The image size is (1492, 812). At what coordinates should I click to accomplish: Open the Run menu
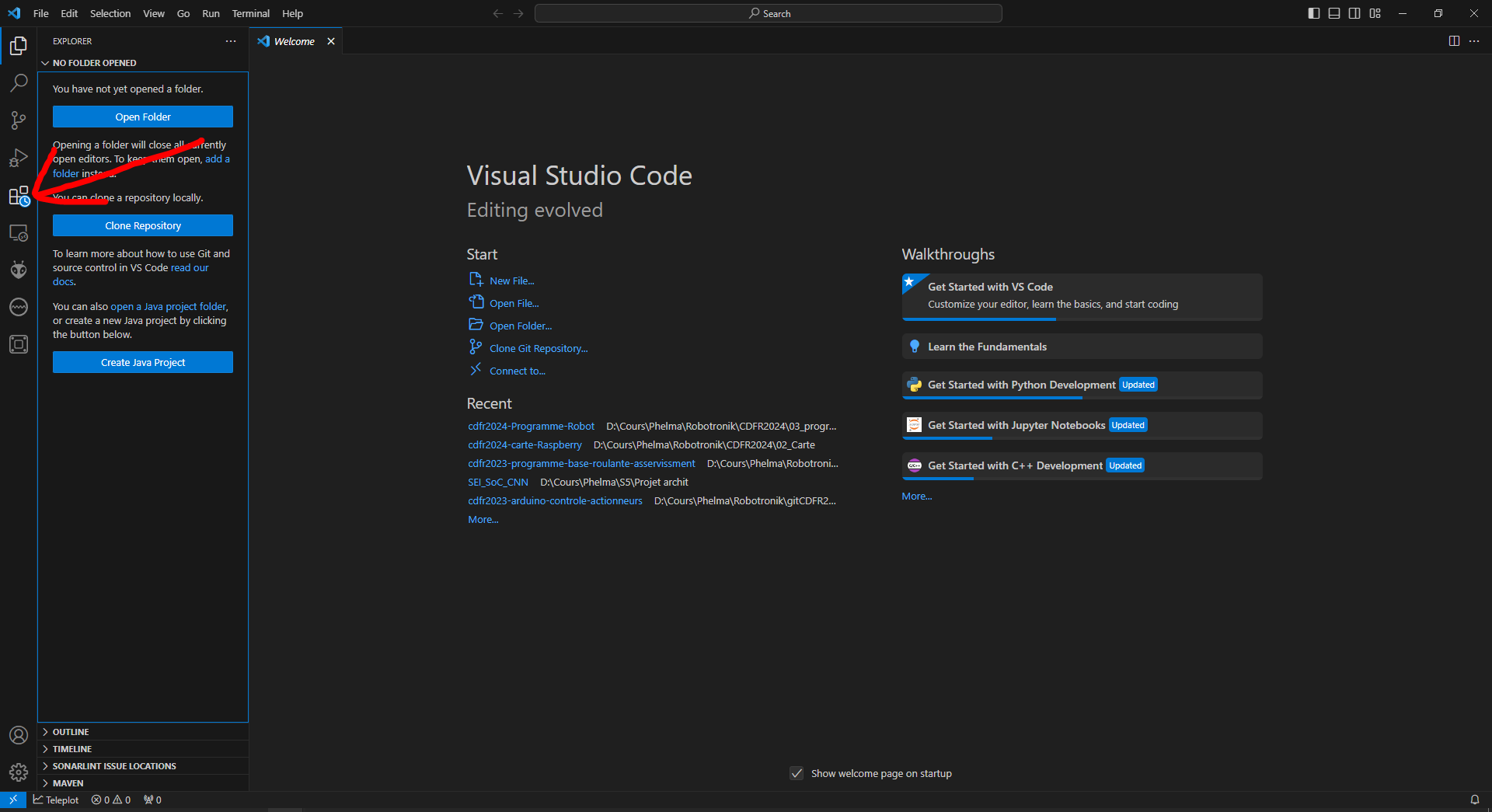211,13
